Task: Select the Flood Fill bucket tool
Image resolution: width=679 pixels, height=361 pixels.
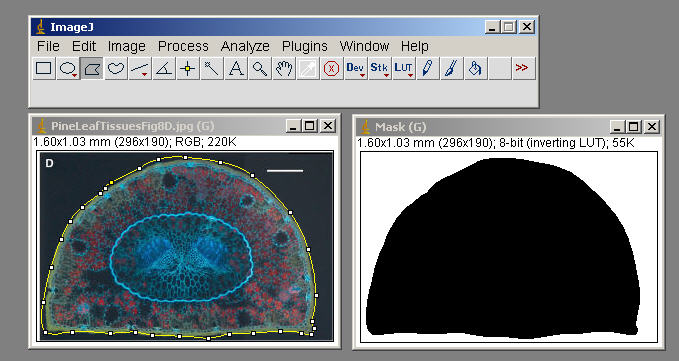Action: pyautogui.click(x=475, y=68)
